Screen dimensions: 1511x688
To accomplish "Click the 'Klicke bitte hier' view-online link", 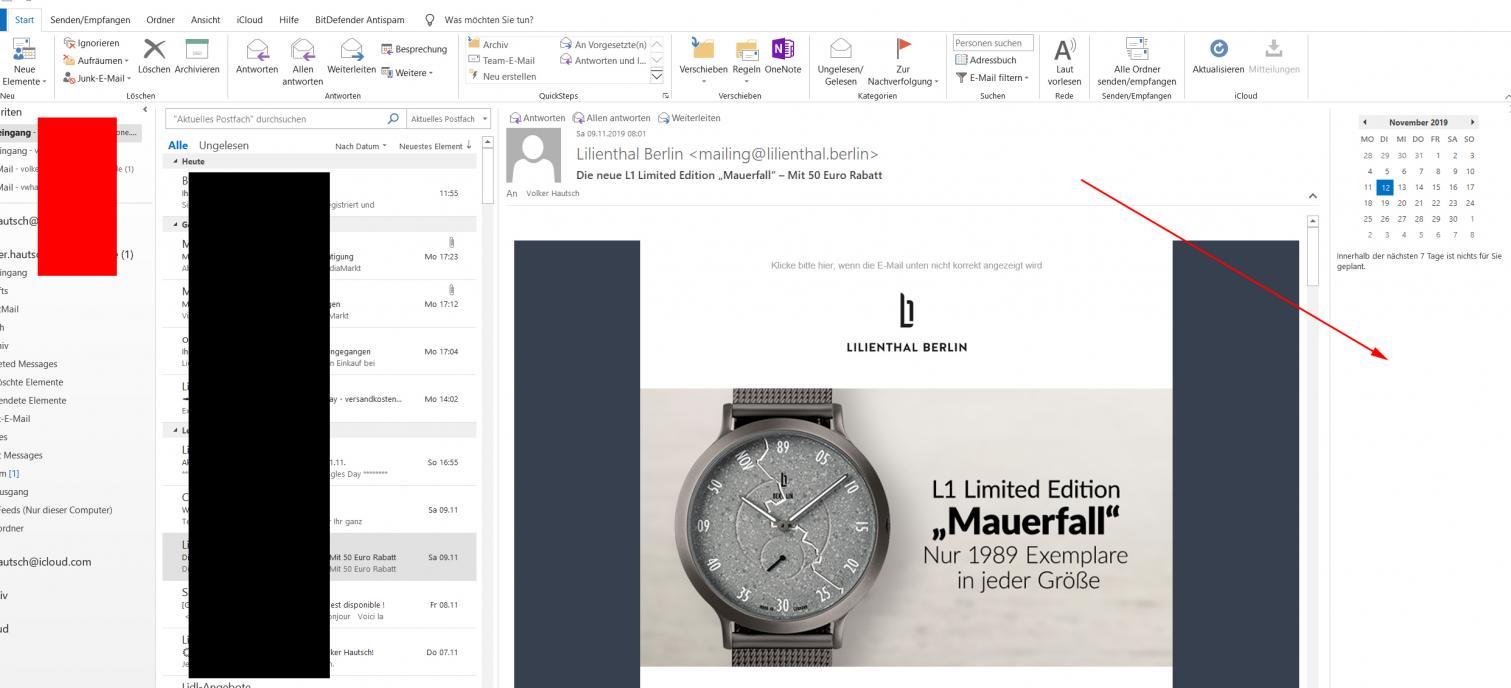I will (x=906, y=265).
